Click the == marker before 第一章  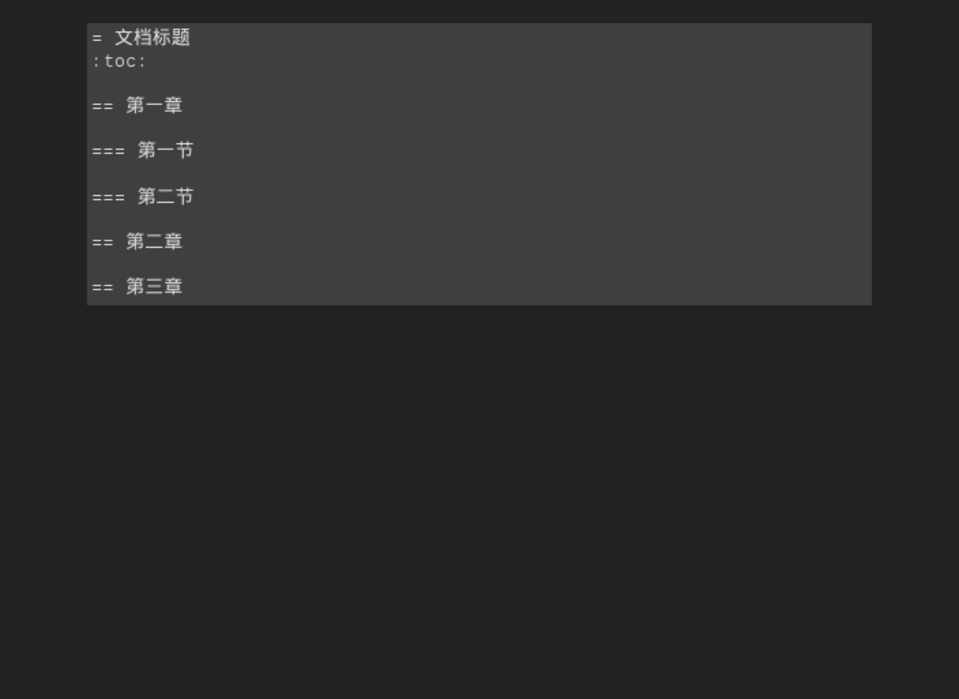coord(102,106)
